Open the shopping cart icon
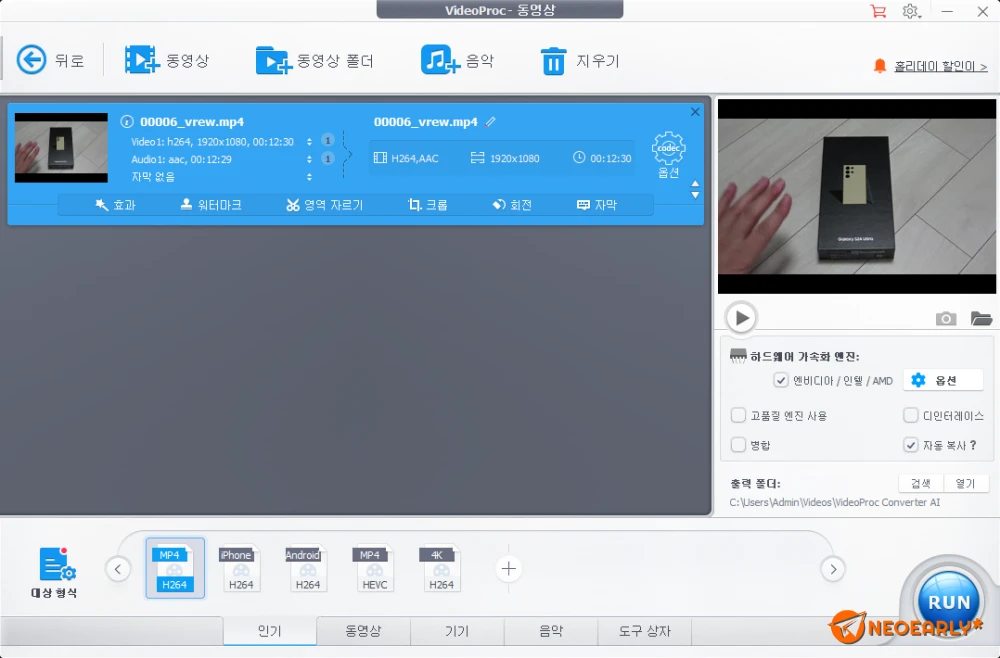 click(x=878, y=11)
